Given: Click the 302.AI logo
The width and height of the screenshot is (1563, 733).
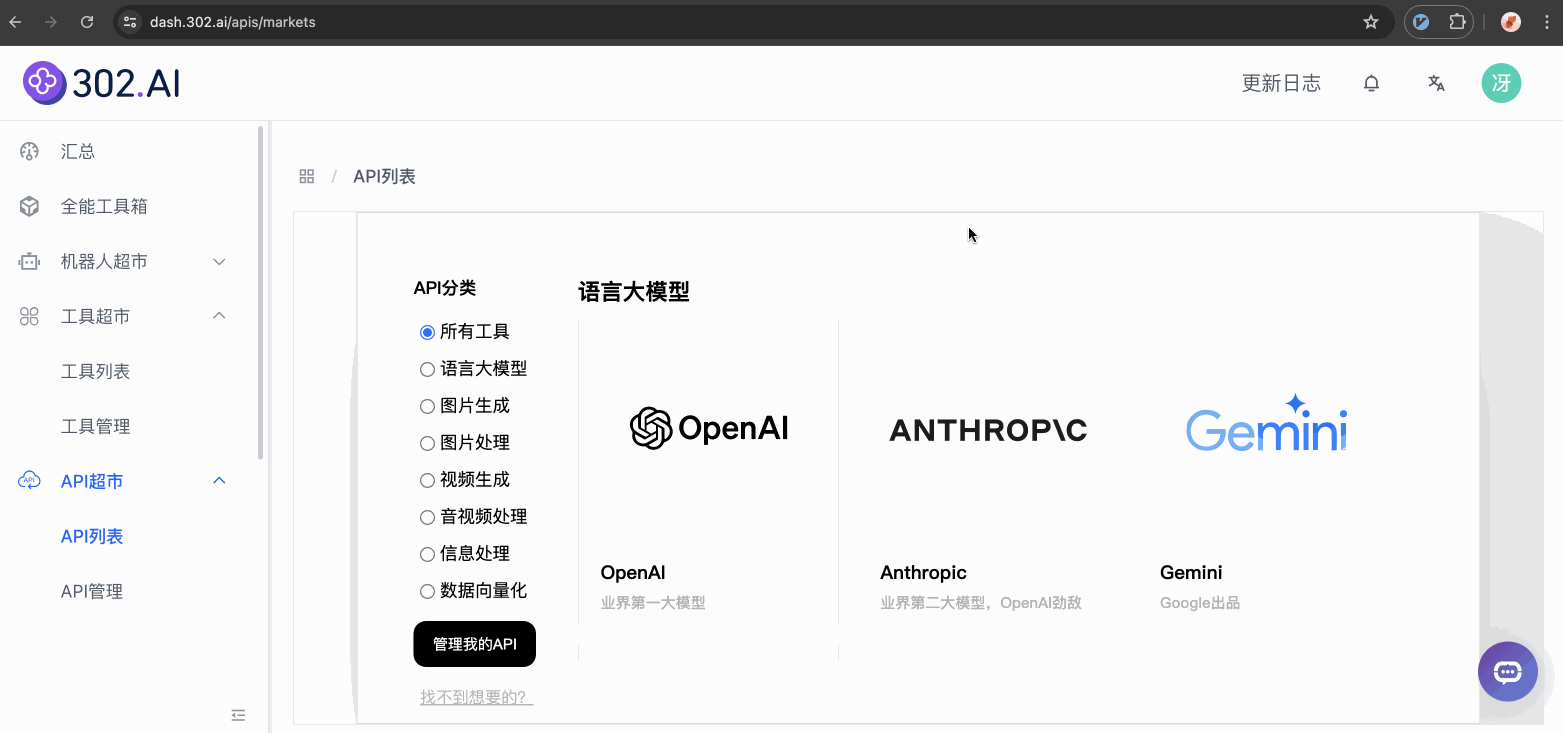Looking at the screenshot, I should [x=102, y=83].
